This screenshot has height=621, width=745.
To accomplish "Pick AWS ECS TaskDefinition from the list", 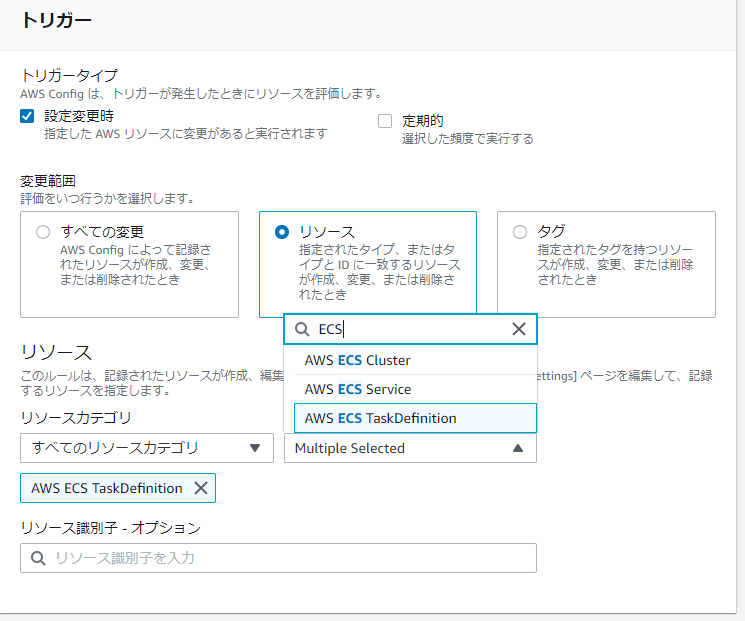I will [x=415, y=418].
